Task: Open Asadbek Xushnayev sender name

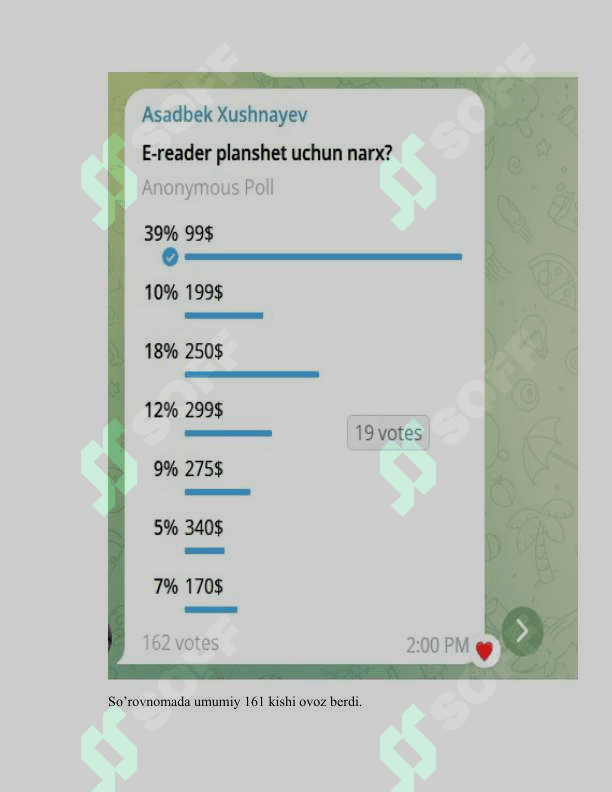Action: click(224, 114)
